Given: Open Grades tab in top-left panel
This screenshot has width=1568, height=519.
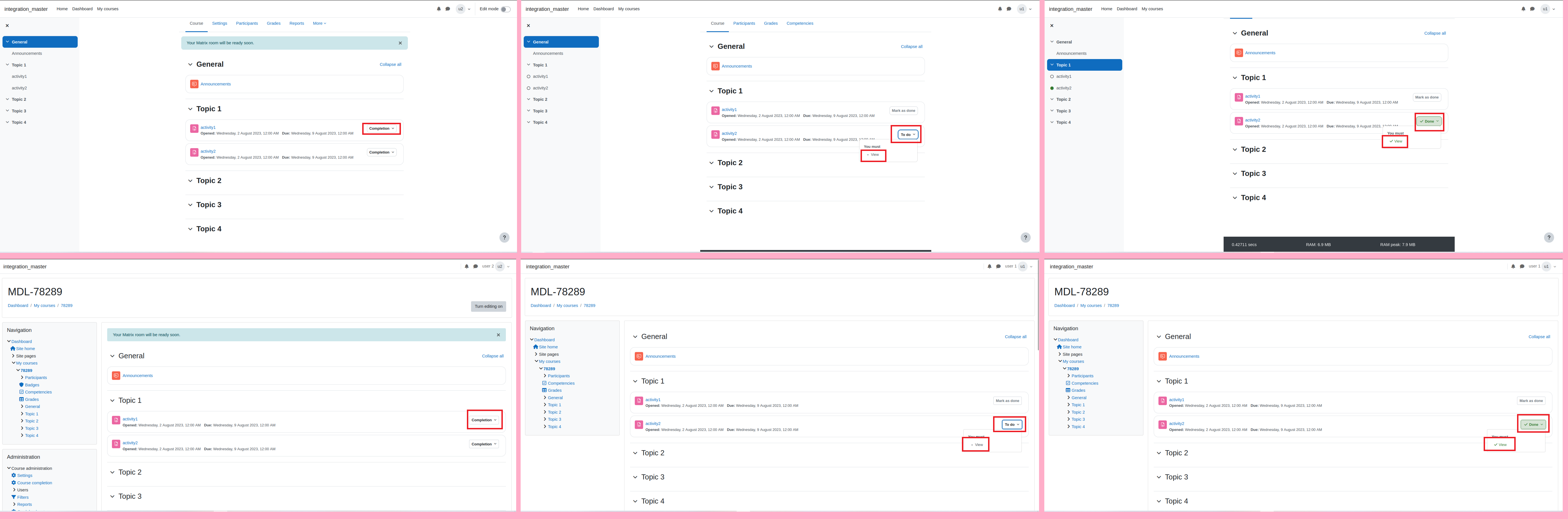Looking at the screenshot, I should click(x=274, y=23).
